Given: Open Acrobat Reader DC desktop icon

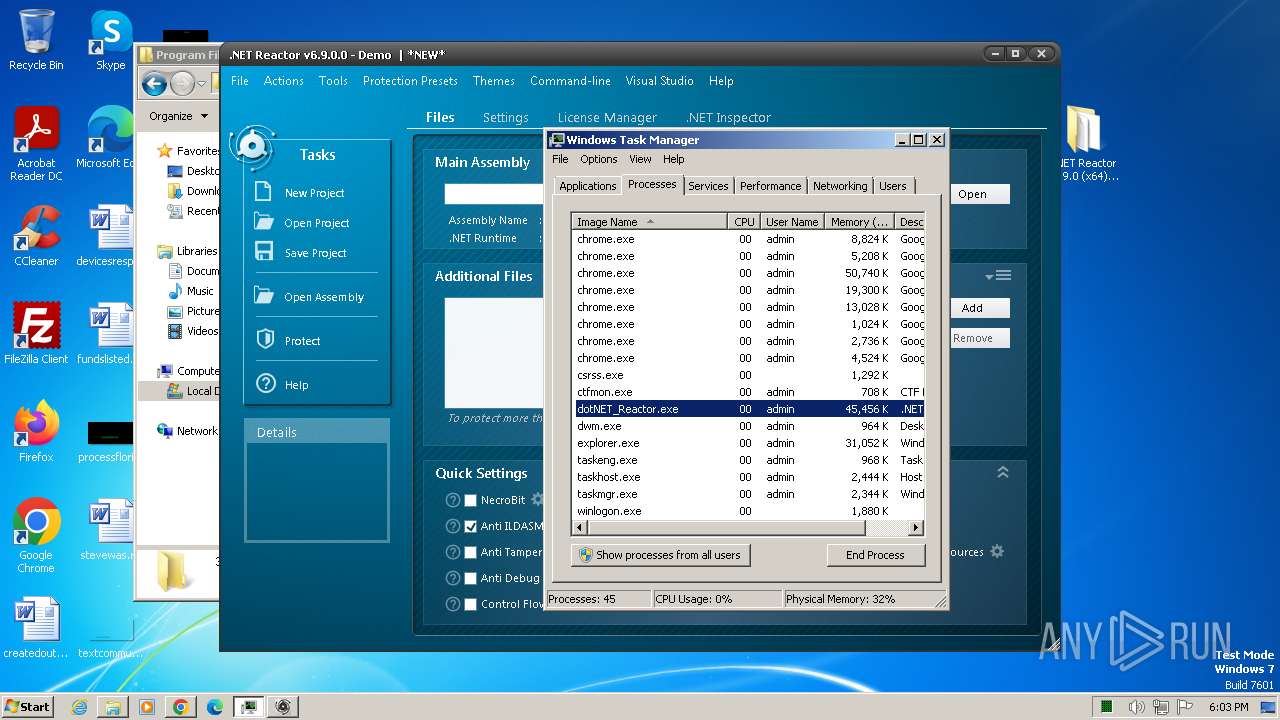Looking at the screenshot, I should pos(36,144).
